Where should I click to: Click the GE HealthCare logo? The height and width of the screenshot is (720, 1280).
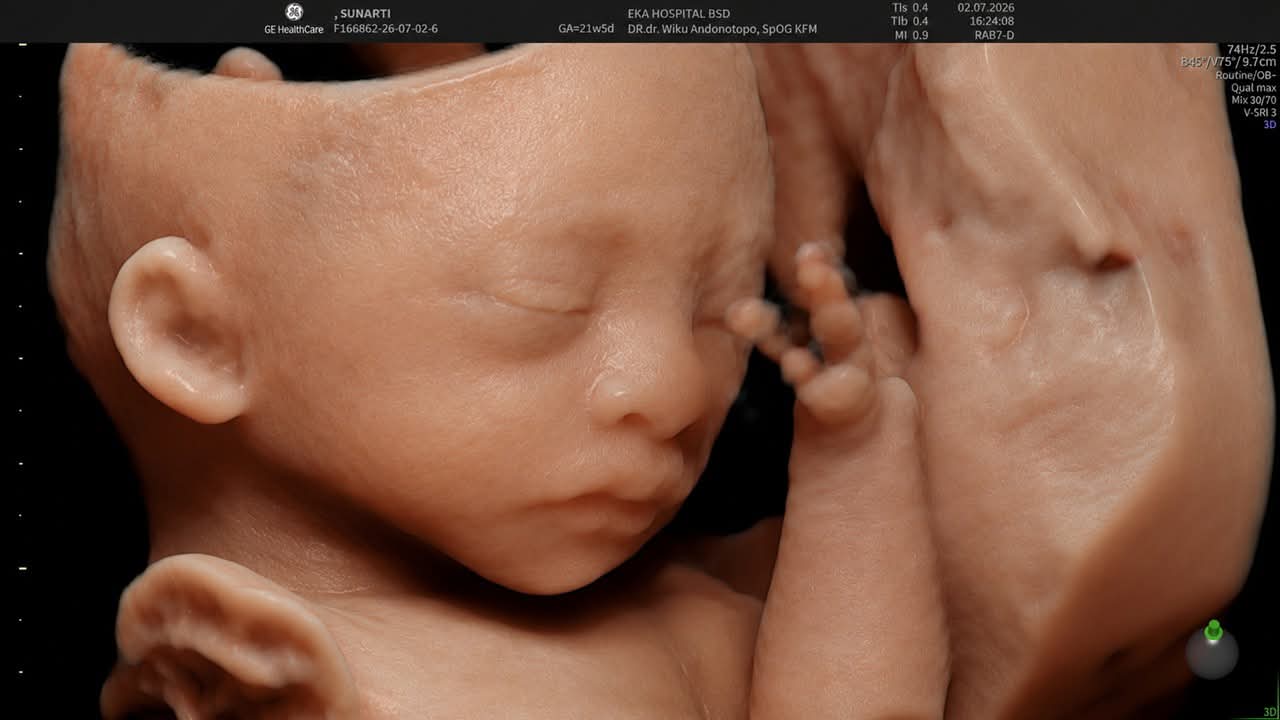click(294, 19)
